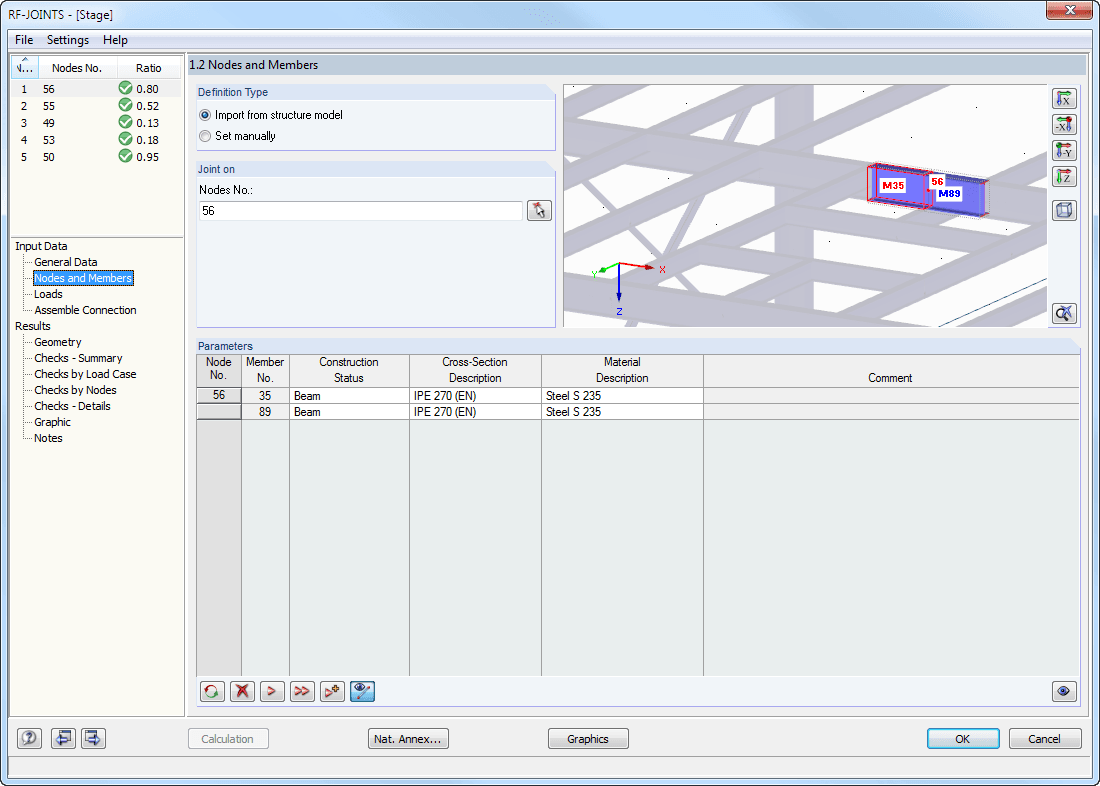Image resolution: width=1100 pixels, height=786 pixels.
Task: Click double red arrow icon
Action: [x=302, y=691]
